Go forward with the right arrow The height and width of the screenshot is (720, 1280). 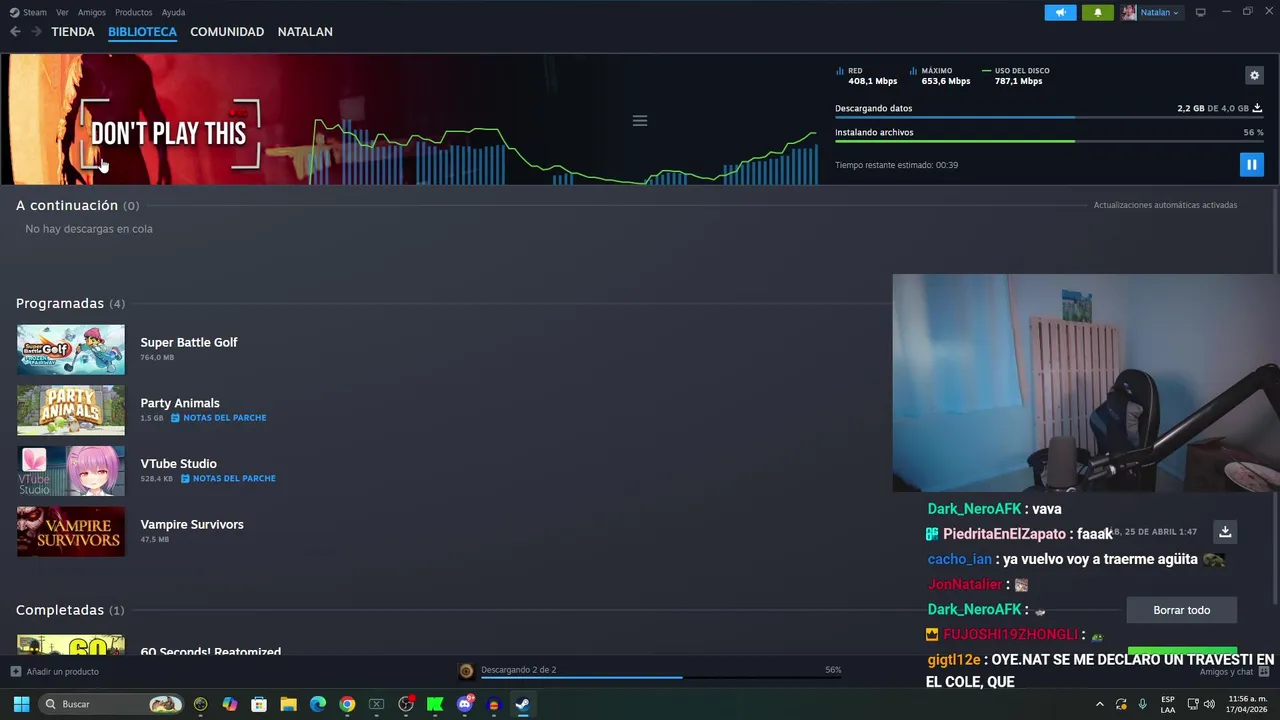pyautogui.click(x=36, y=32)
